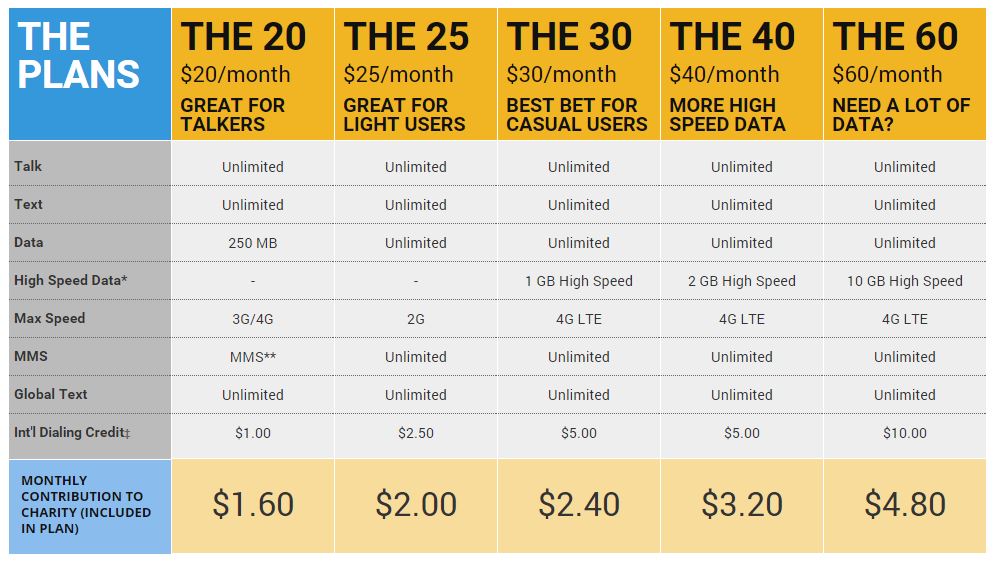
Task: Click the $4.80 charity contribution amount
Action: (905, 504)
